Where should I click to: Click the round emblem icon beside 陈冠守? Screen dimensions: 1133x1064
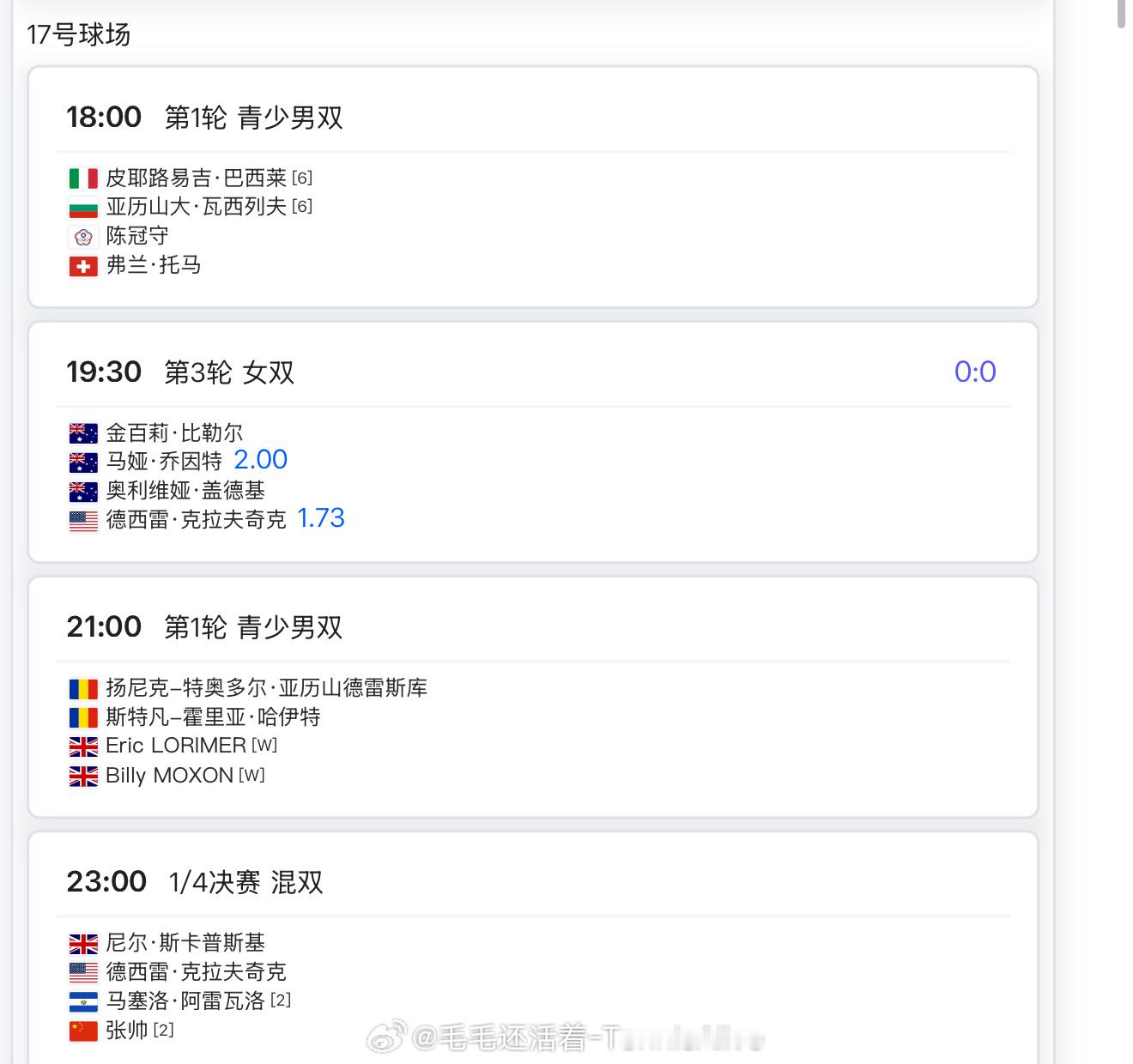pos(83,237)
